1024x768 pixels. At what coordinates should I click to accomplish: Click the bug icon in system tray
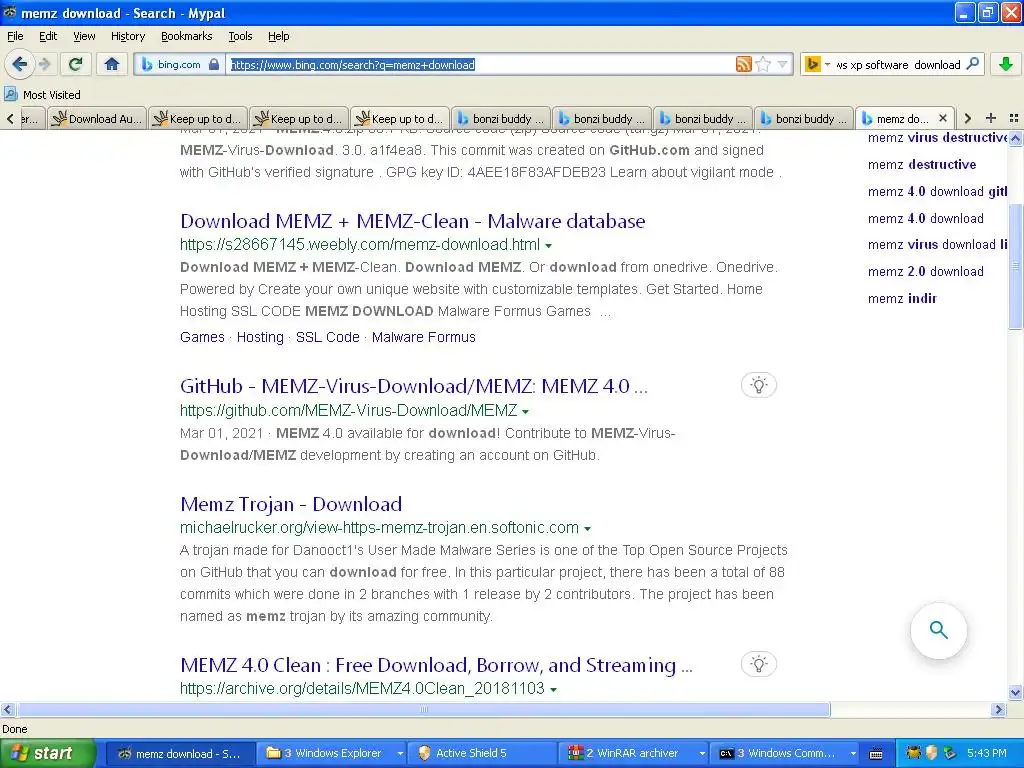914,753
